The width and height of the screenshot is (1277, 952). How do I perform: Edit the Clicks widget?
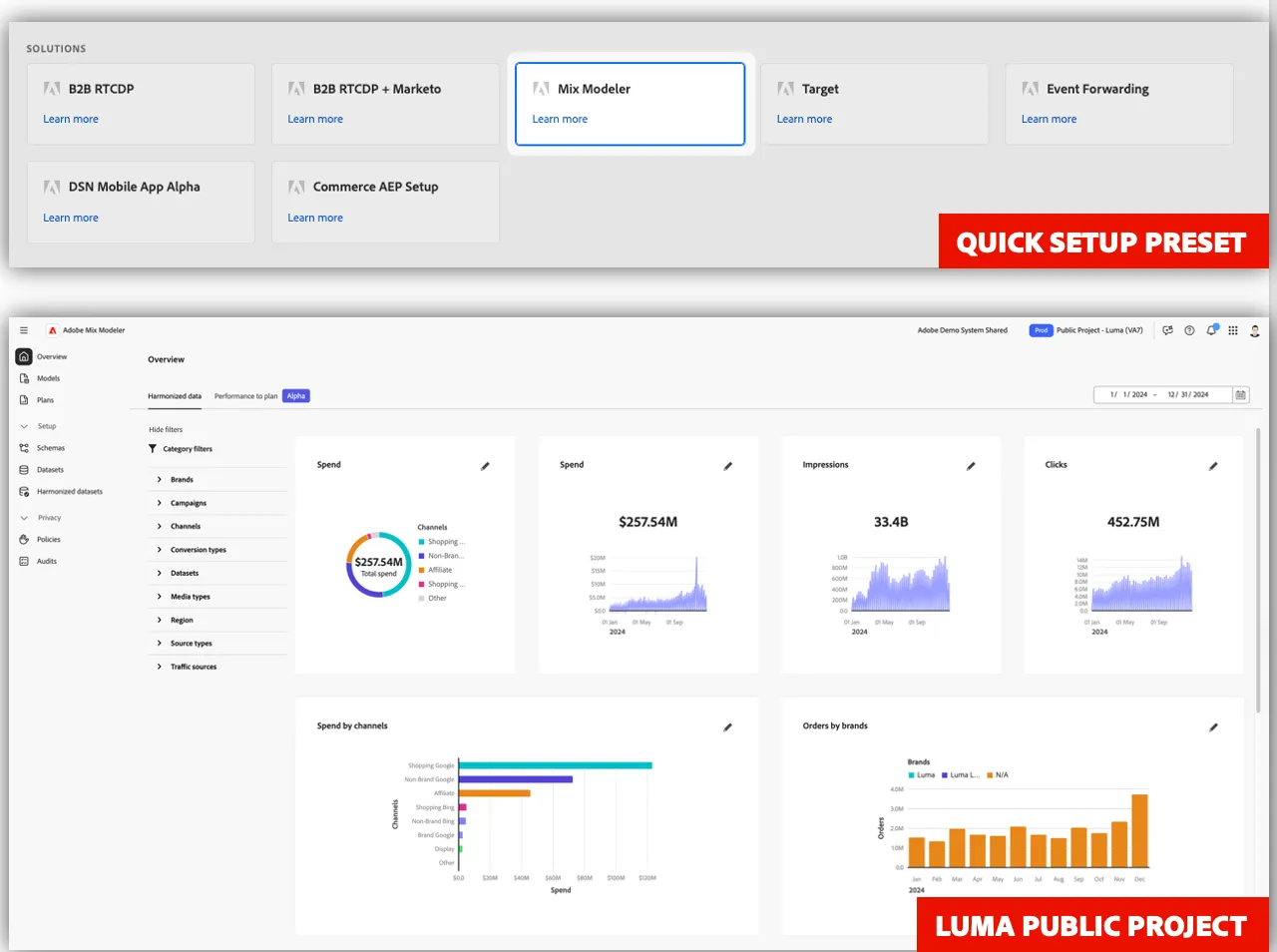click(x=1213, y=466)
